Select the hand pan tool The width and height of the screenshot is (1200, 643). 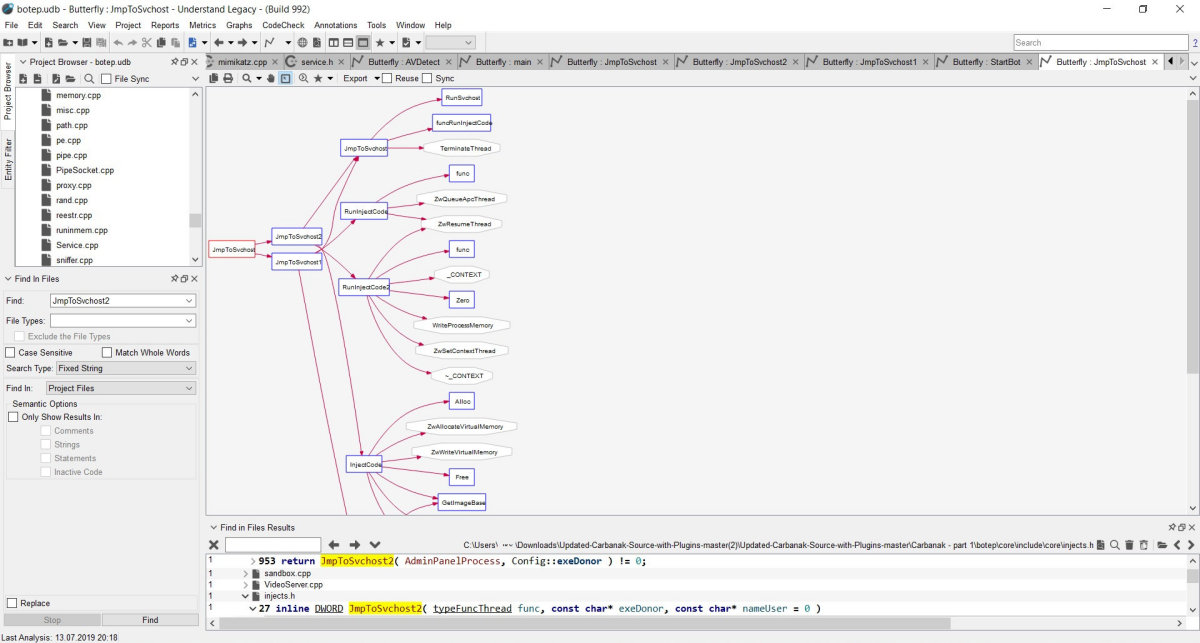270,78
